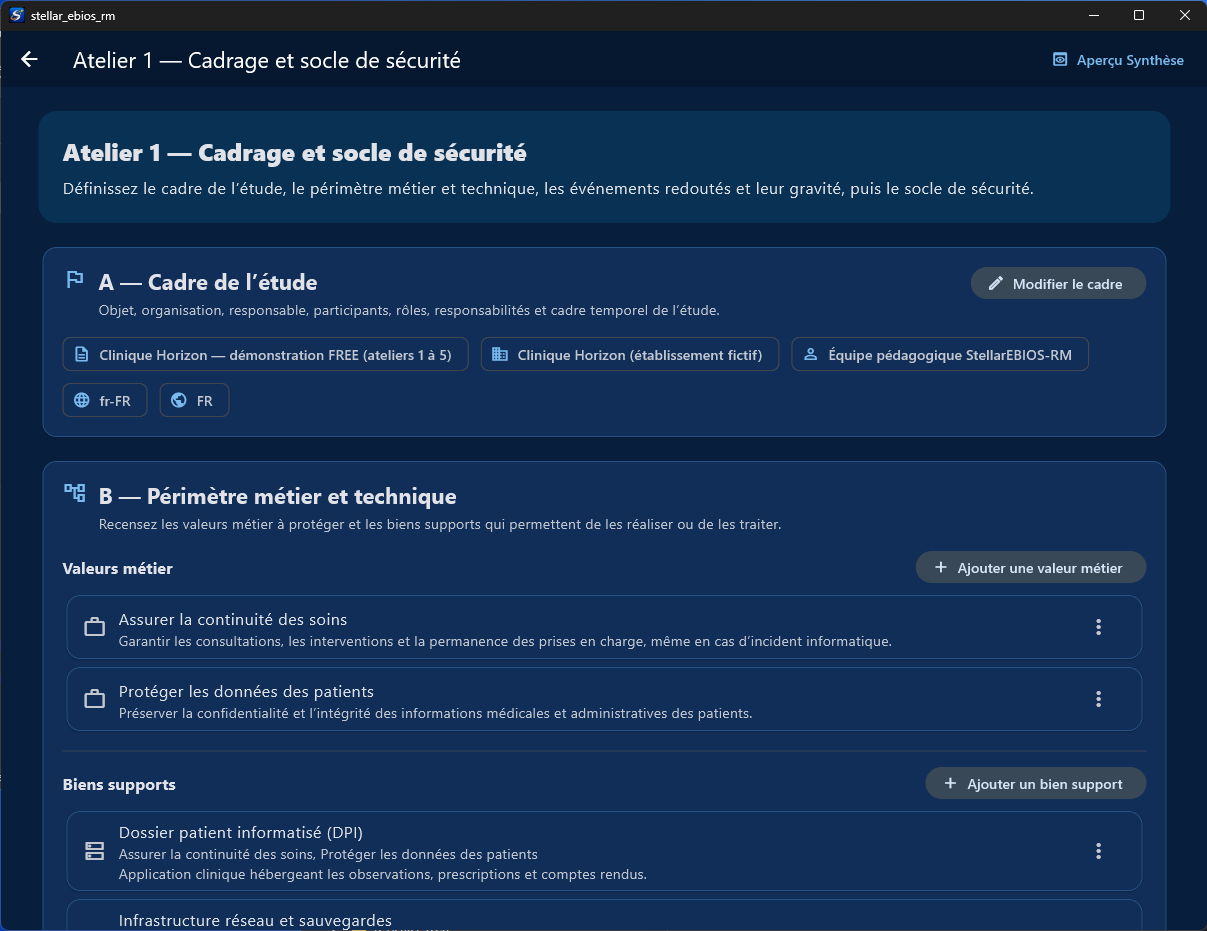Click the eye icon beside Aperçu Synthèse
The image size is (1207, 931).
[1060, 60]
